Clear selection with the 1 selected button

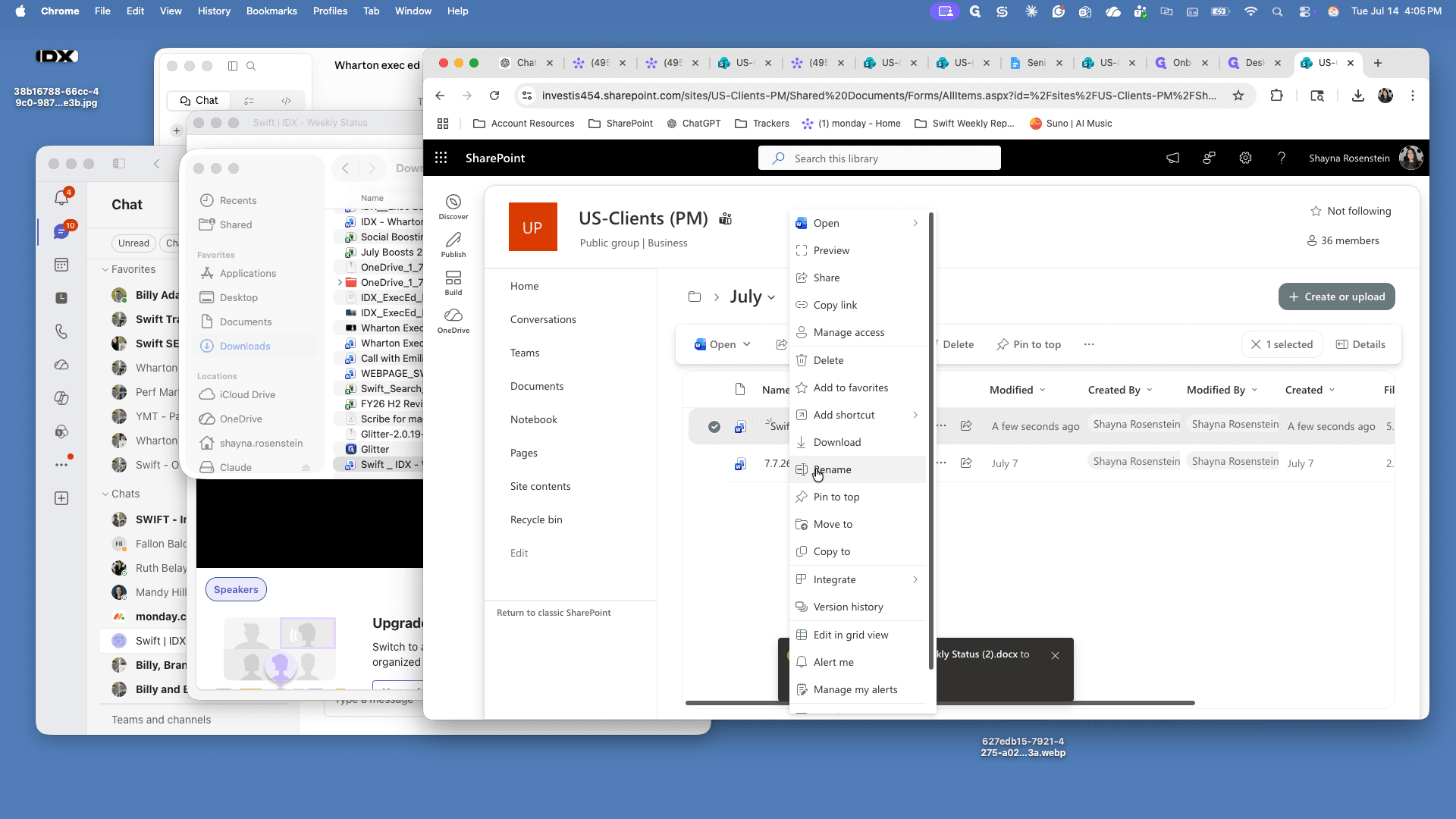pyautogui.click(x=1282, y=344)
